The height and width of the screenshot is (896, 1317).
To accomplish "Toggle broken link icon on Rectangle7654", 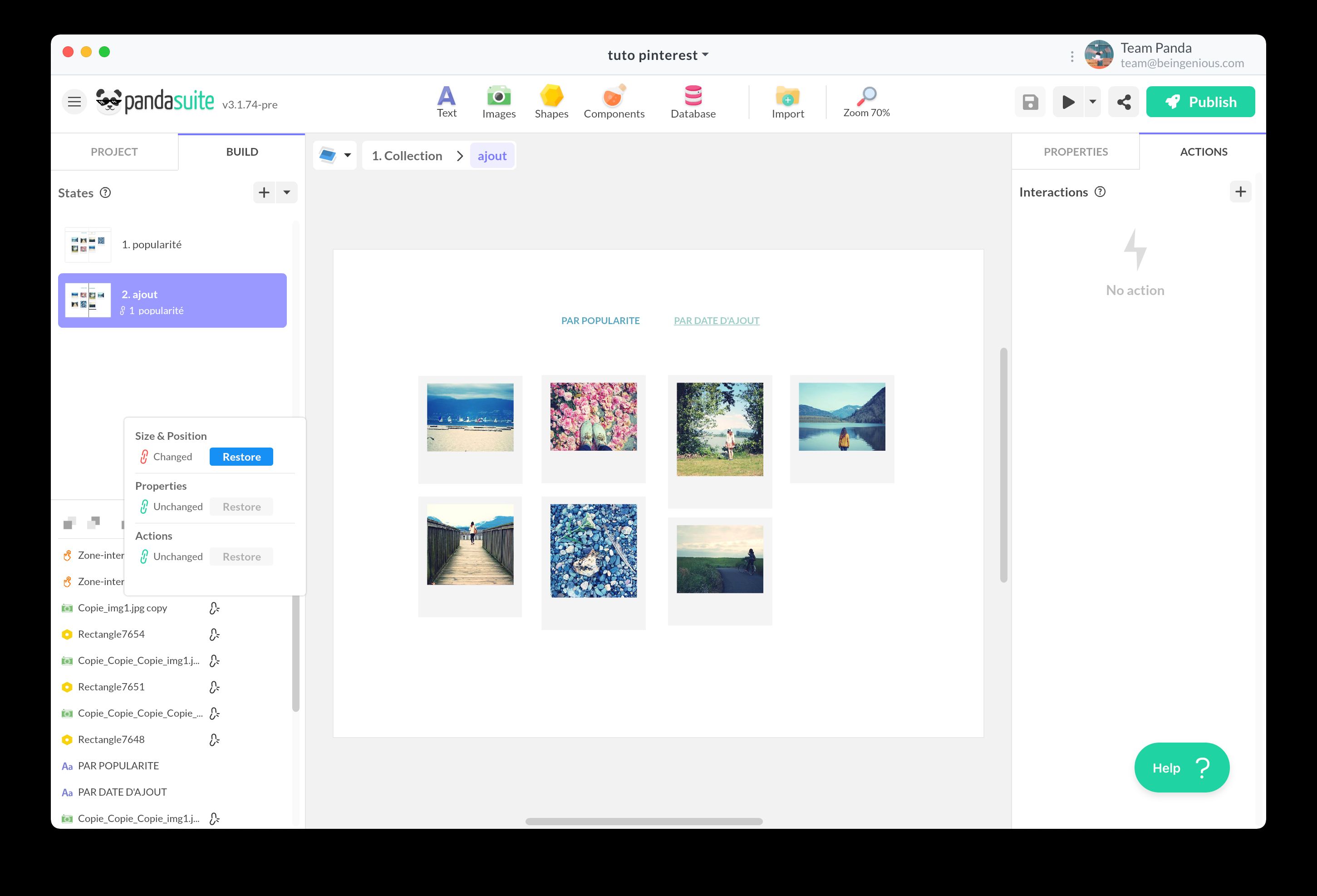I will 214,634.
